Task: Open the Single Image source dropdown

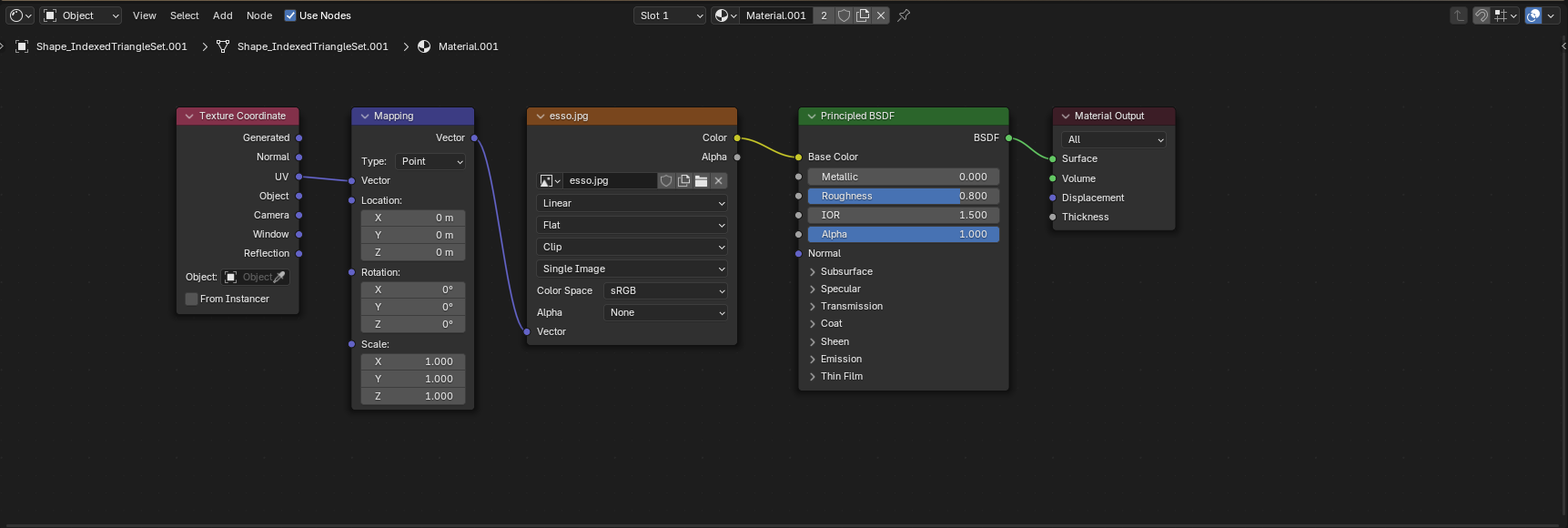Action: click(632, 269)
